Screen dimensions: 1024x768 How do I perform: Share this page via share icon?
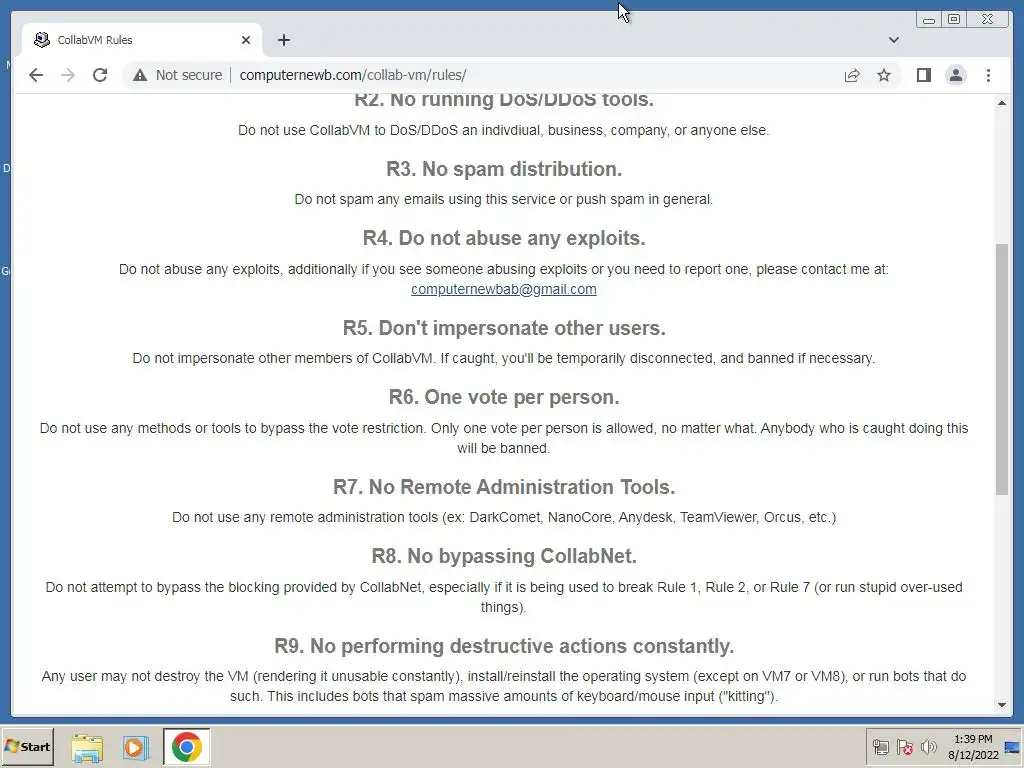[852, 75]
